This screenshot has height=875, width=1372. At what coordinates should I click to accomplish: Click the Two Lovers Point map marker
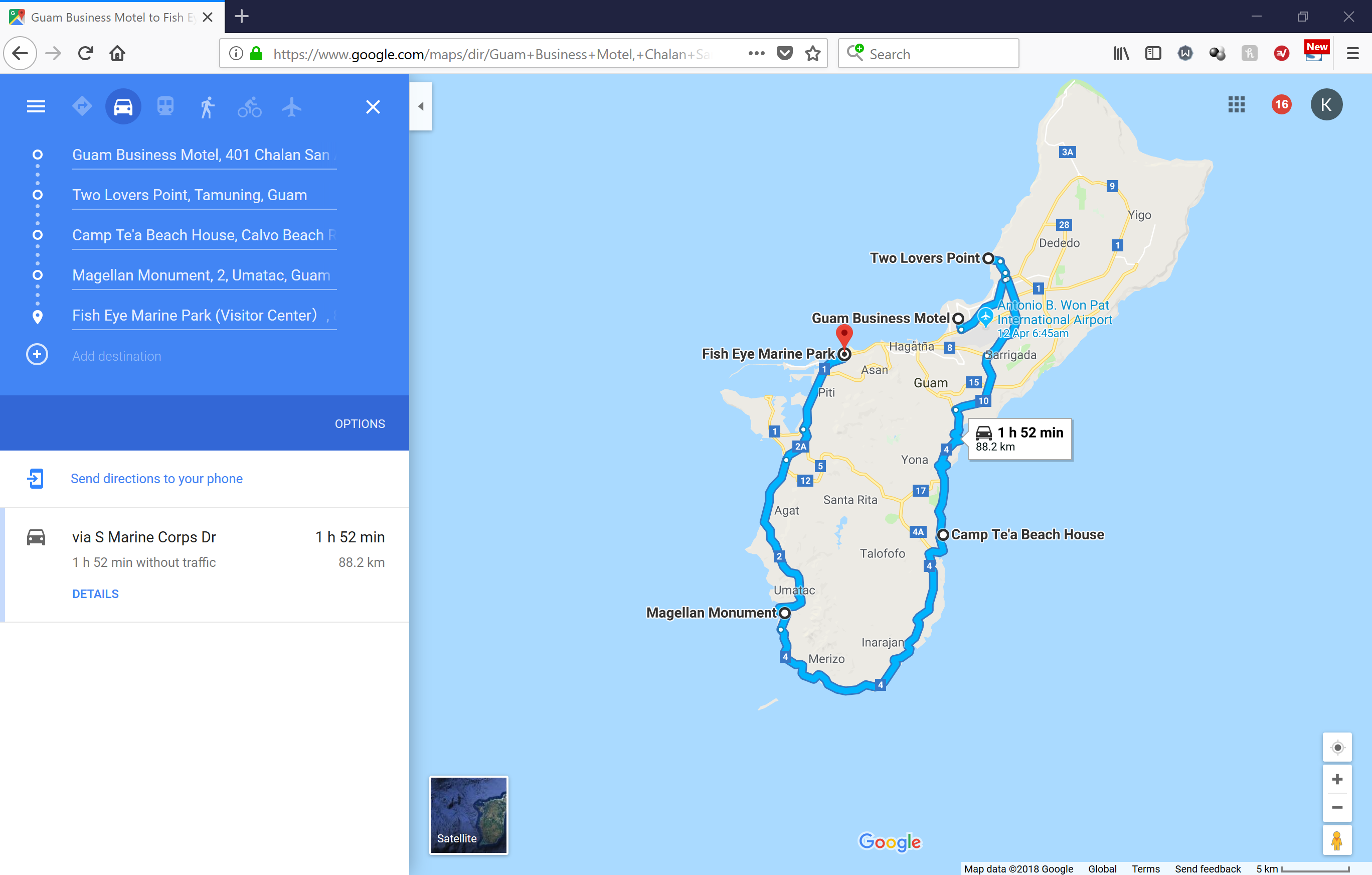[988, 258]
